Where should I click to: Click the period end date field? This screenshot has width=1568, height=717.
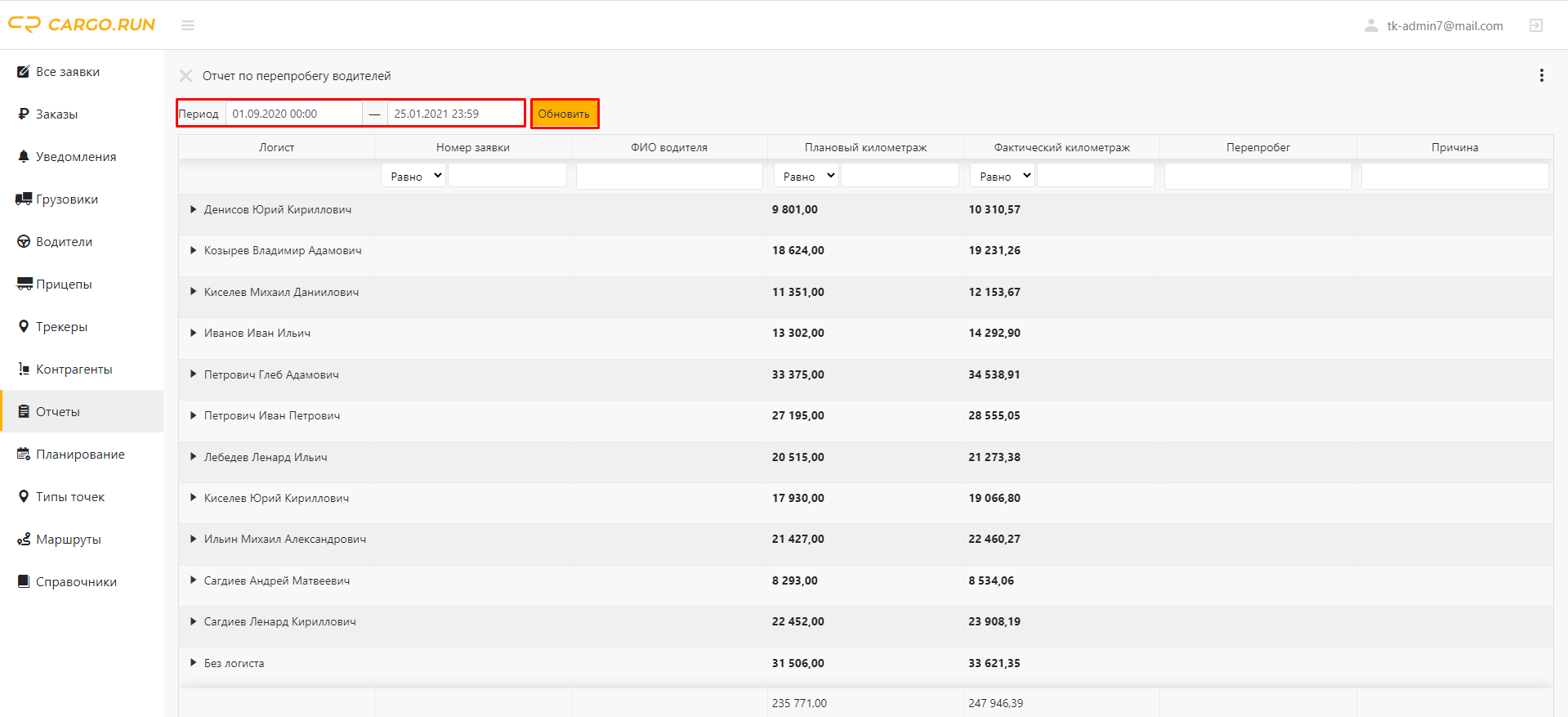[x=455, y=114]
